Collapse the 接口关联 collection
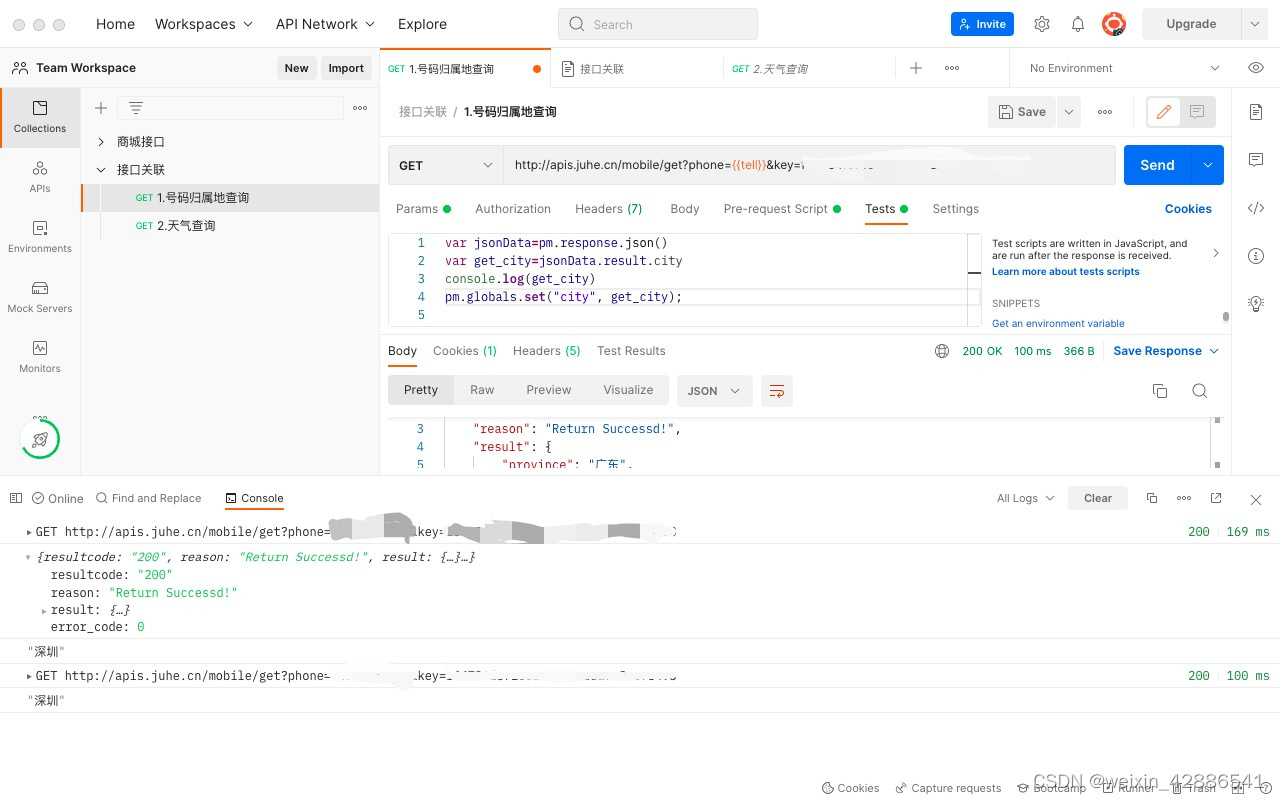Viewport: 1280px width, 800px height. click(101, 170)
